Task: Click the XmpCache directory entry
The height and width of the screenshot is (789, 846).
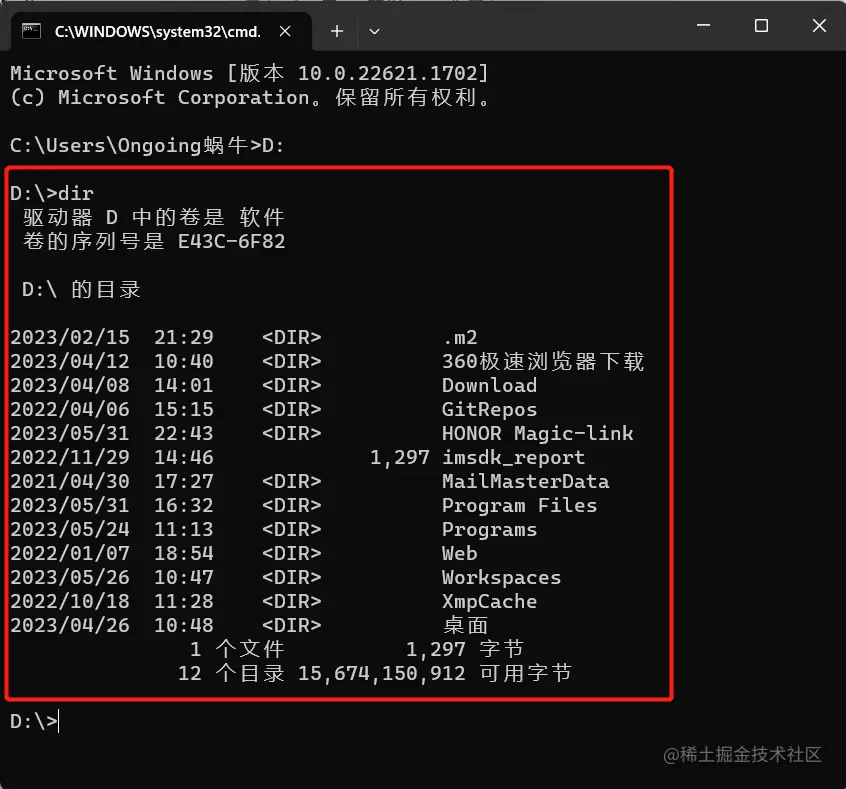Action: coord(489,601)
